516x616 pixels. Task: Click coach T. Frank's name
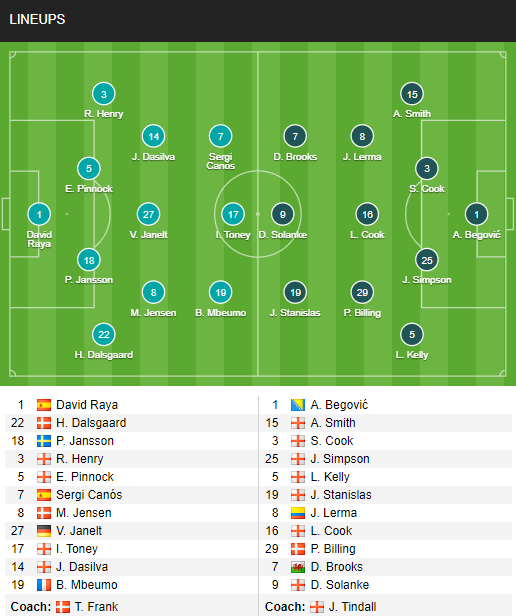pos(96,607)
